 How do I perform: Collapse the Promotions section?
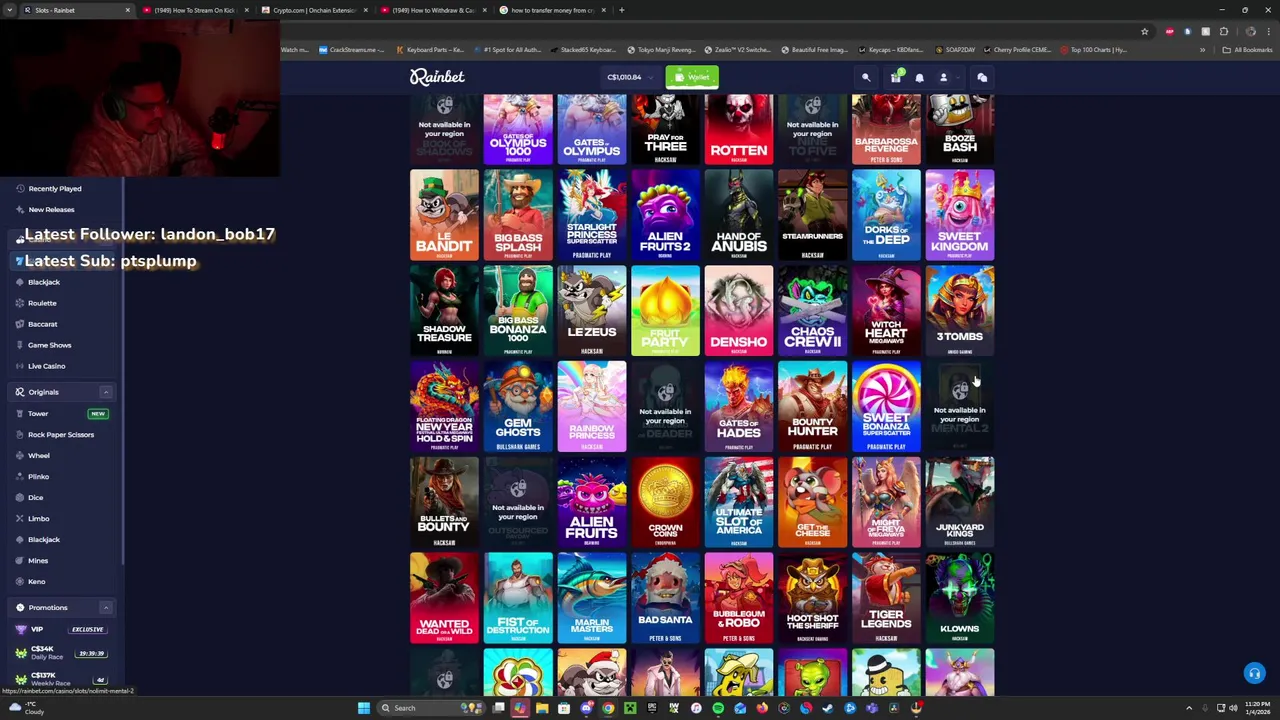[x=105, y=607]
